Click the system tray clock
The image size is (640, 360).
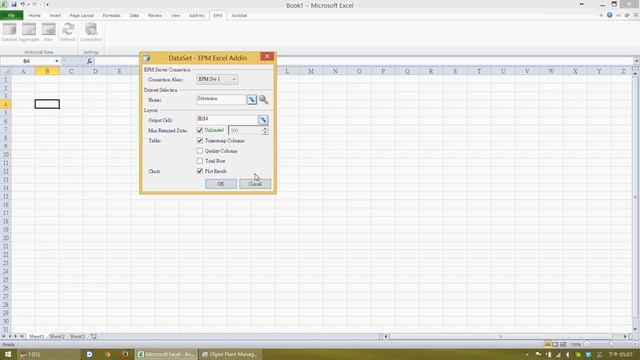[x=621, y=354]
